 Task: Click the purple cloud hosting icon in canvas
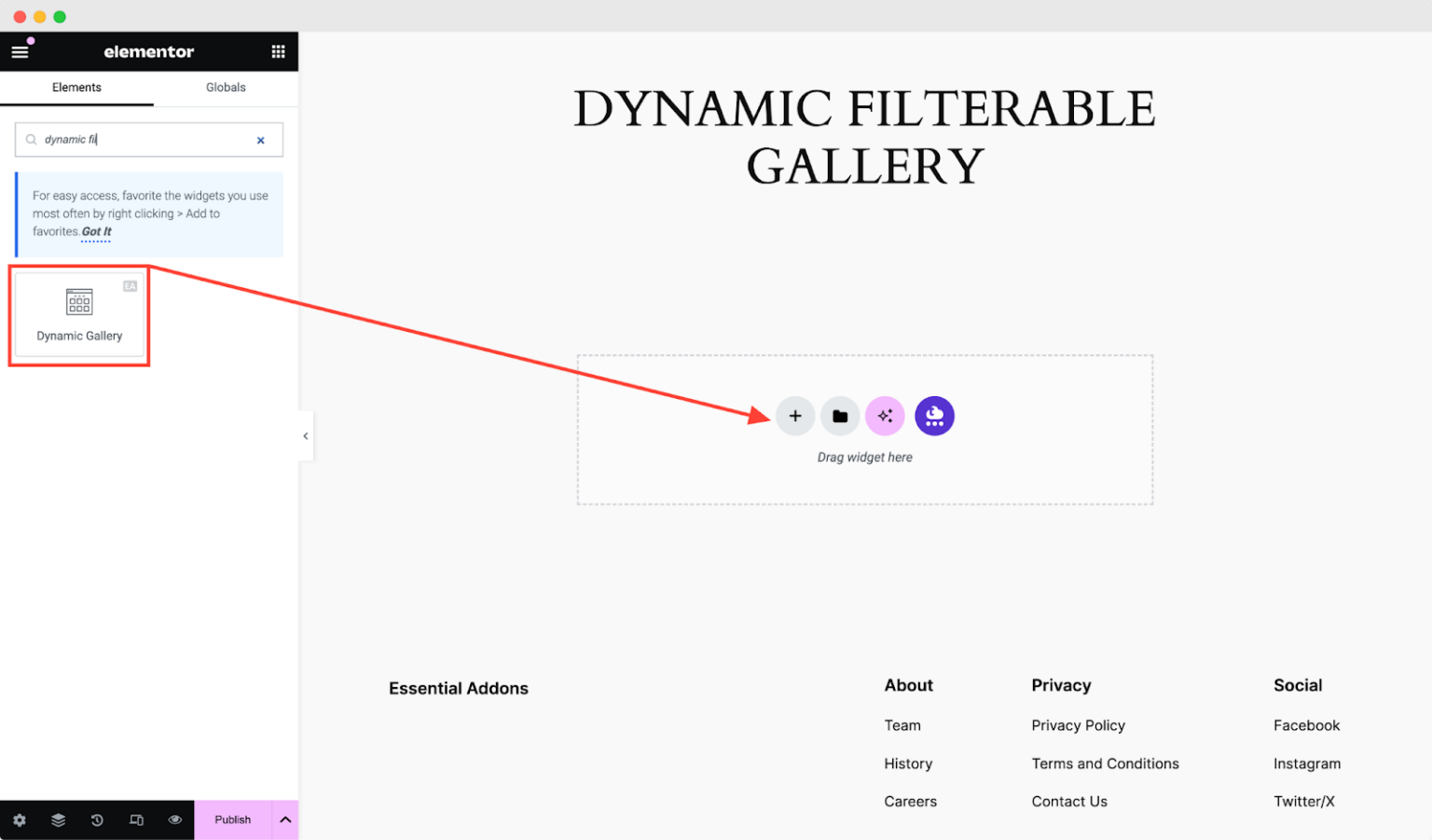tap(934, 416)
